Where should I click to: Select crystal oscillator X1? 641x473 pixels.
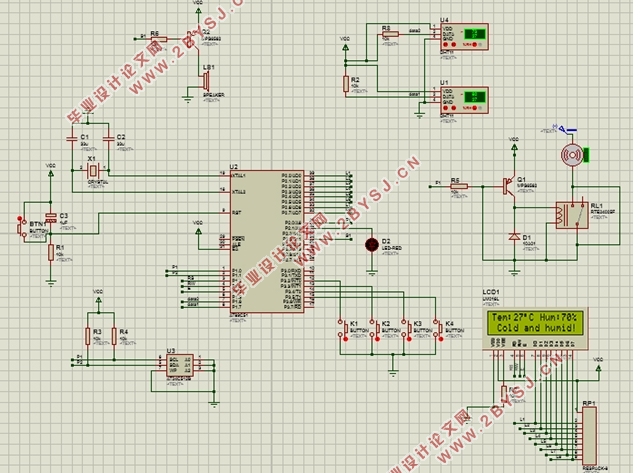click(x=94, y=170)
